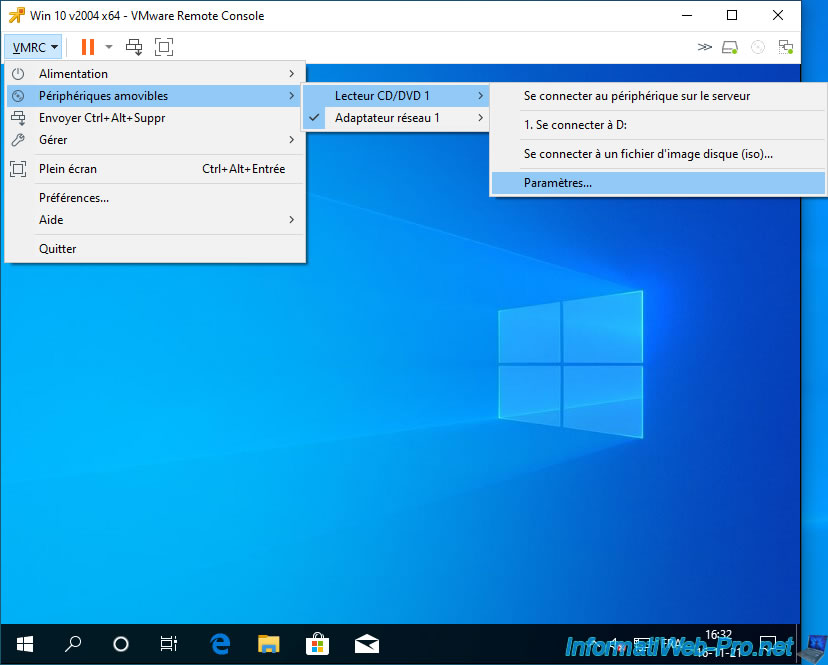
Task: Expand the Aide submenu
Action: tap(155, 220)
